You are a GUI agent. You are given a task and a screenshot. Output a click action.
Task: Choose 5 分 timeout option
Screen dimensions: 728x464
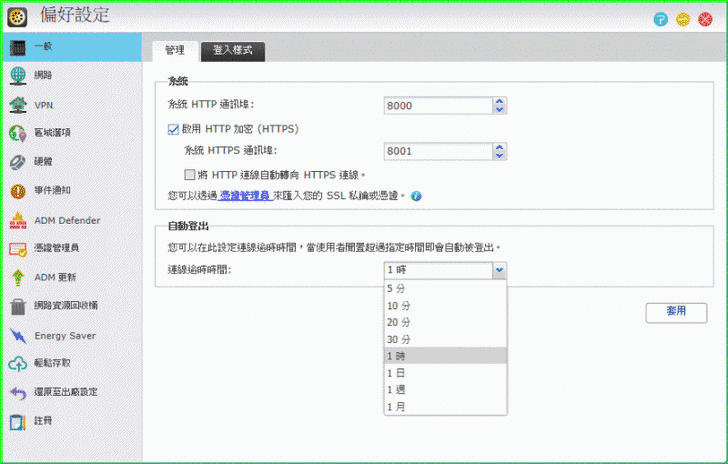[x=445, y=288]
